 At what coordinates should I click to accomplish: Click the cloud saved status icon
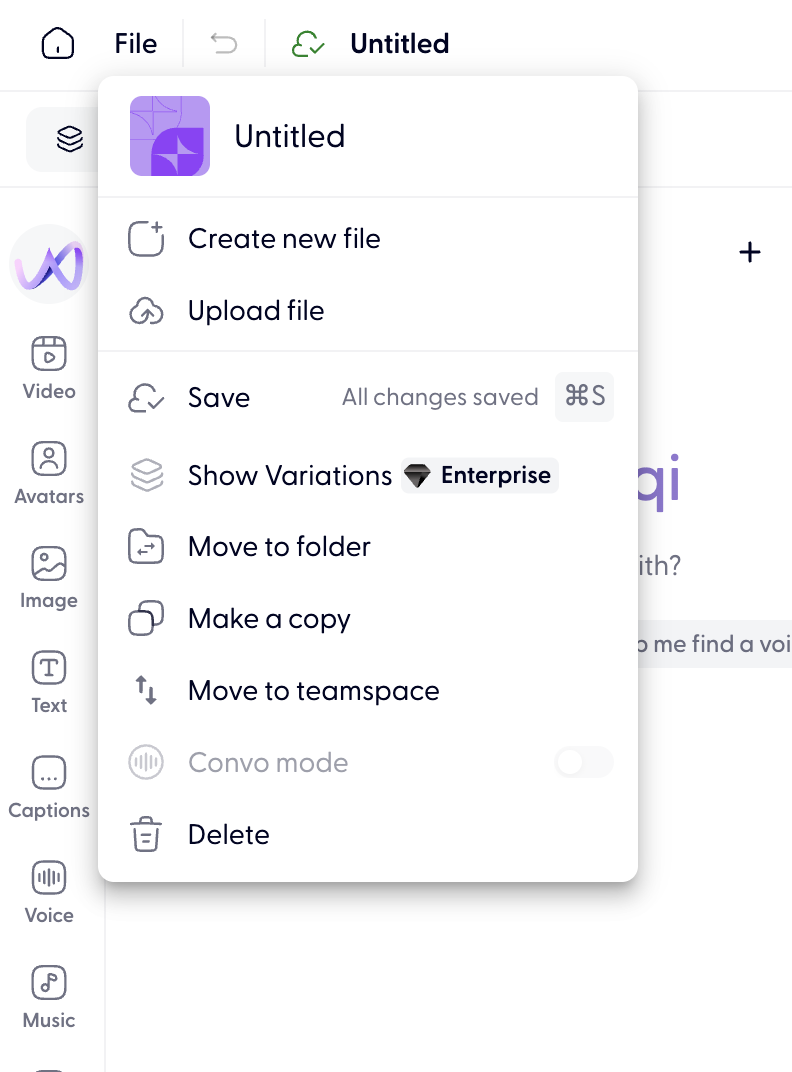point(308,44)
